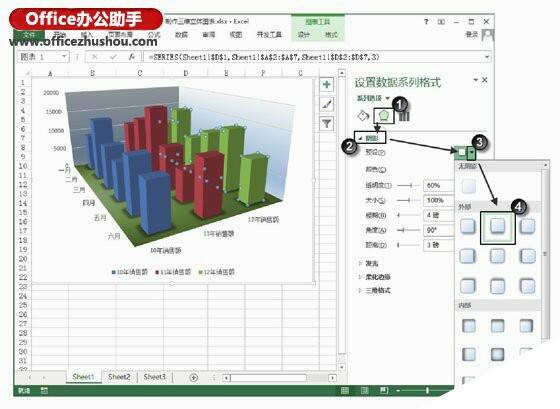Click the shadow angle slider
The image size is (560, 409).
(x=408, y=230)
